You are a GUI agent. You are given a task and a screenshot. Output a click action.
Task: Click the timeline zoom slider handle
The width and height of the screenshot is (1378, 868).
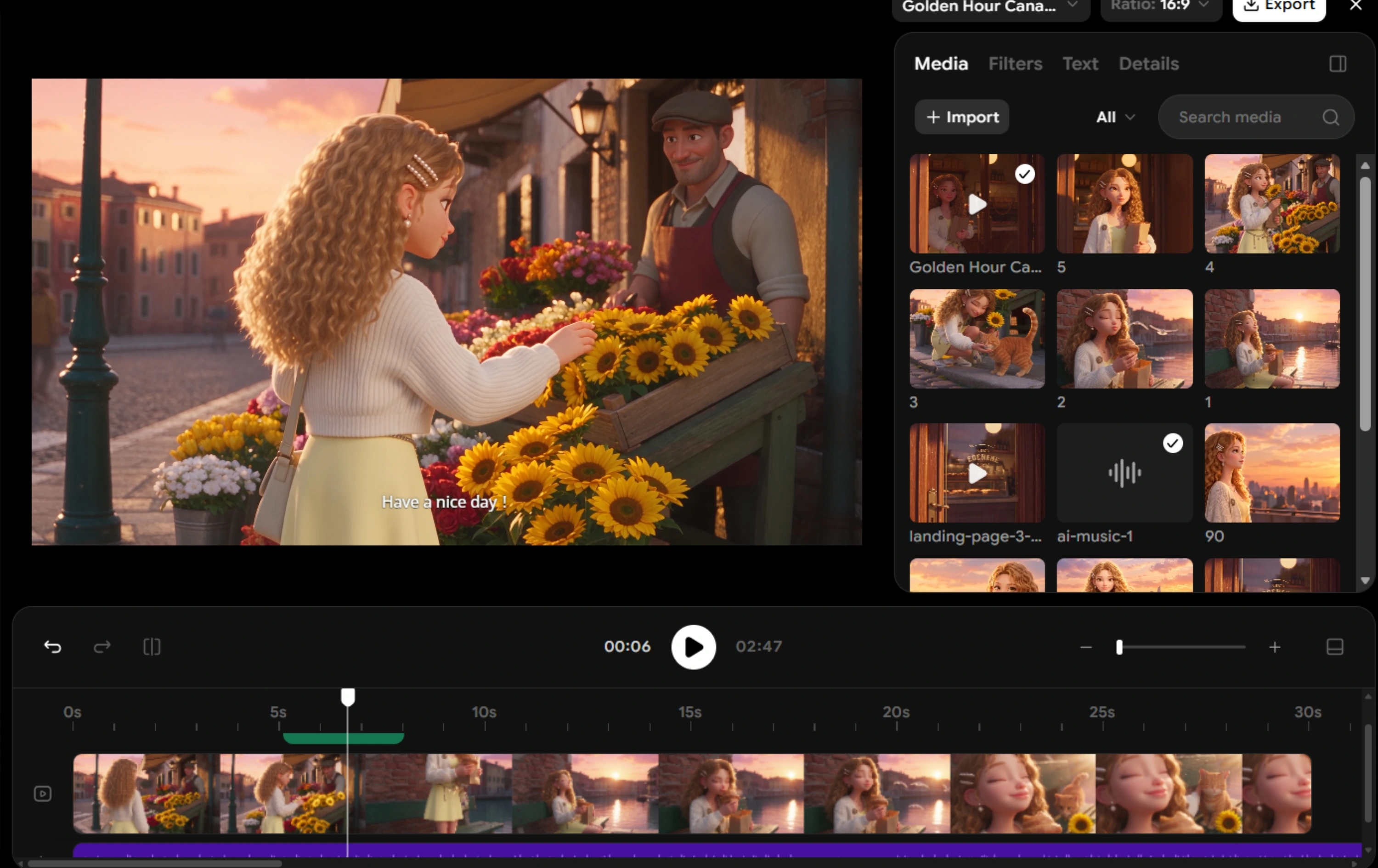pos(1119,647)
